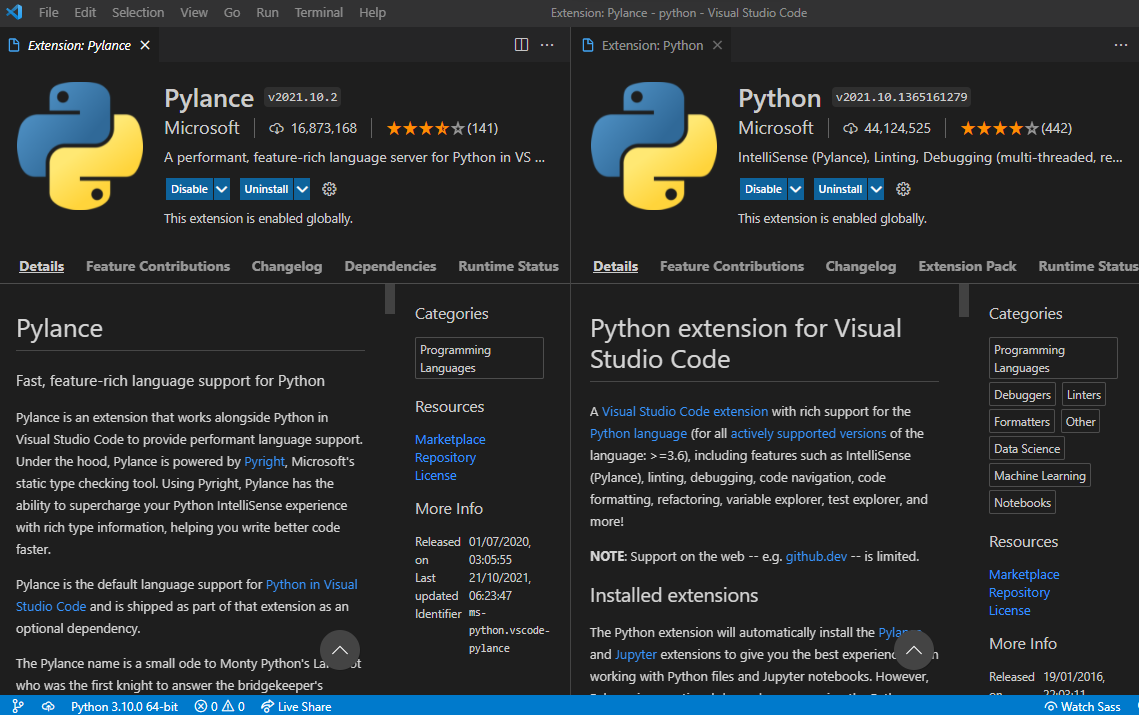Open the Terminal menu
This screenshot has width=1139, height=715.
click(318, 12)
